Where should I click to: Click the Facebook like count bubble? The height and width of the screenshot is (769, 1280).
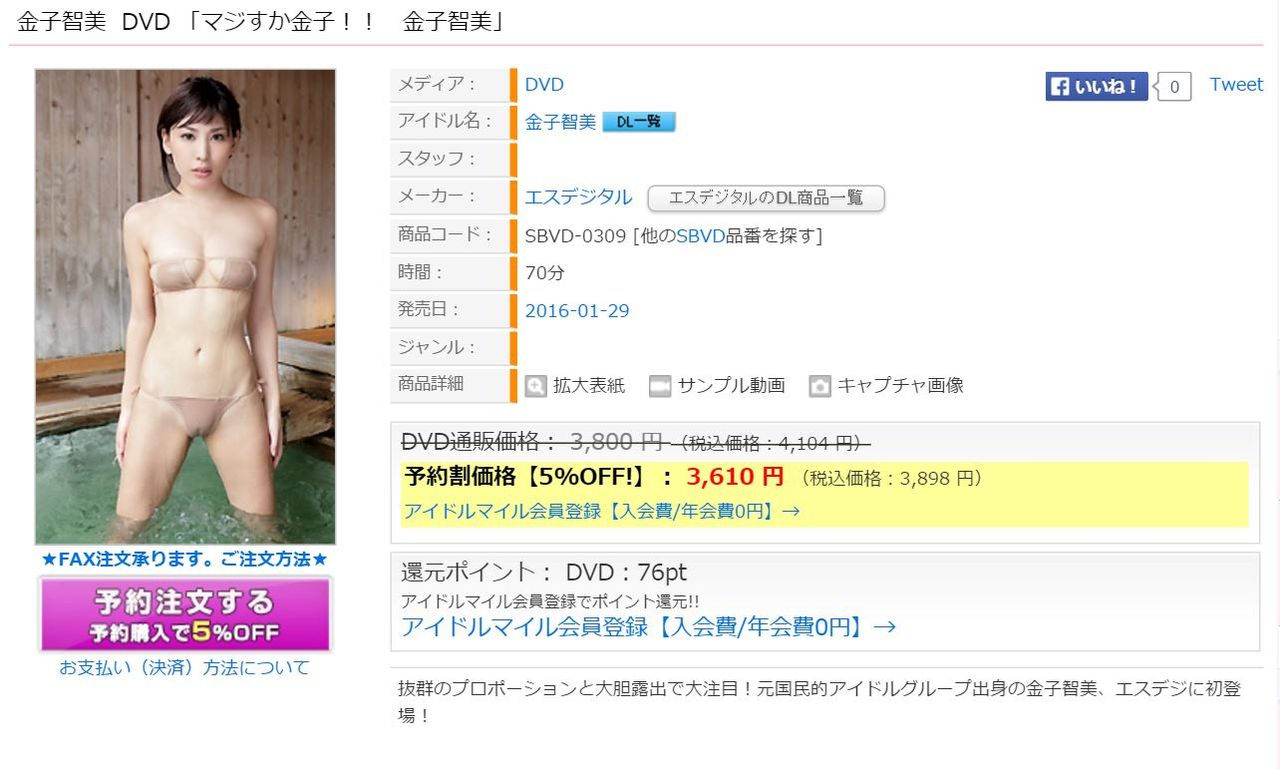pos(1173,87)
